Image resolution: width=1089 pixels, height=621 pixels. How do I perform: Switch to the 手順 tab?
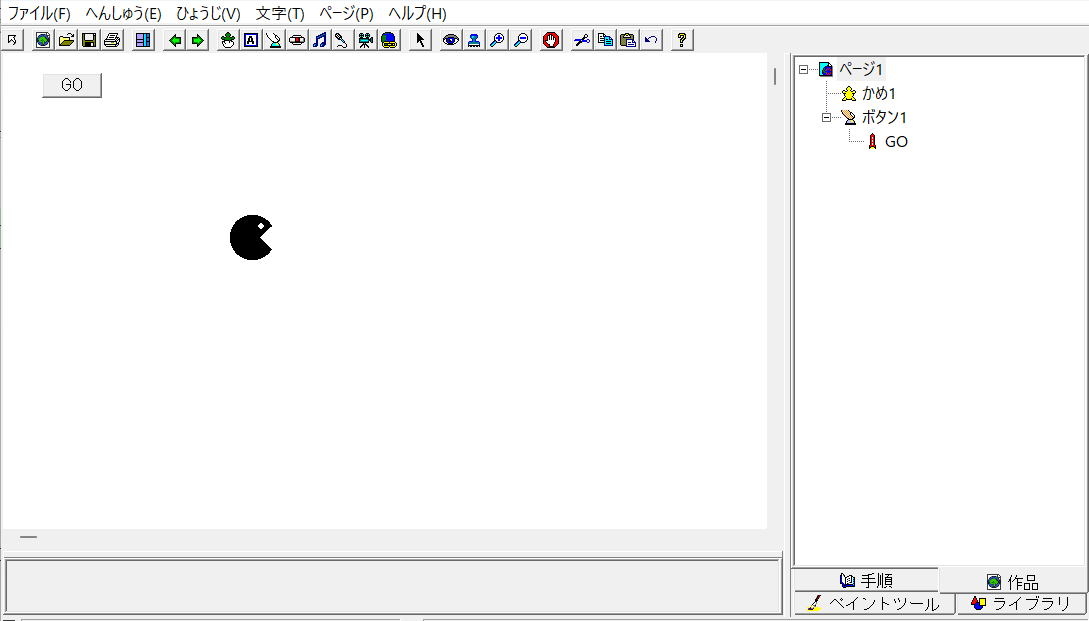(865, 580)
